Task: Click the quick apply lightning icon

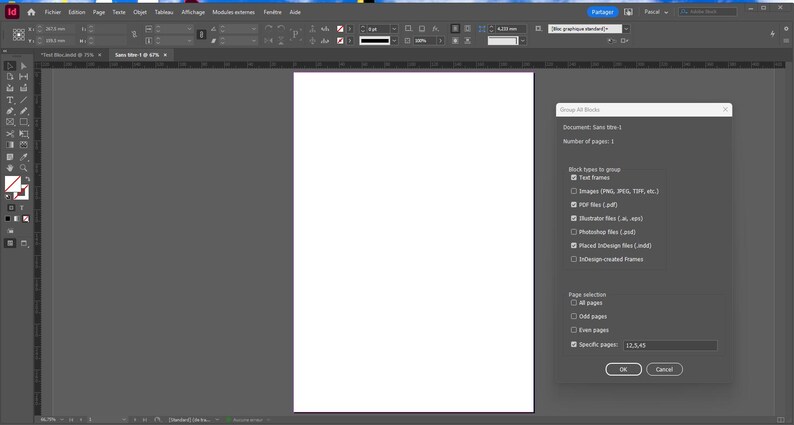Action: (x=772, y=33)
